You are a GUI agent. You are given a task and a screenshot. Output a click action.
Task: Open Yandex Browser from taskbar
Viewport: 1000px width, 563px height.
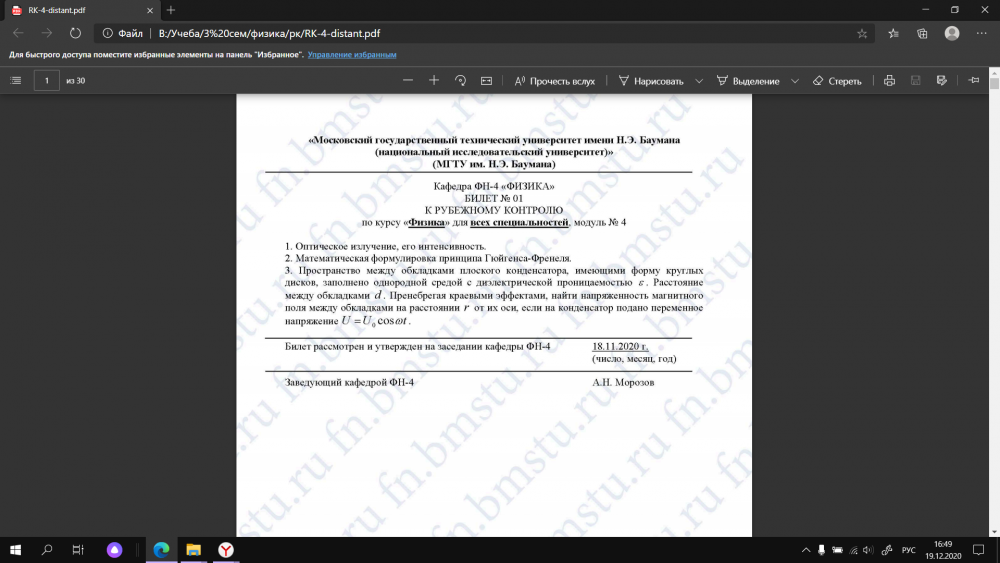(226, 550)
